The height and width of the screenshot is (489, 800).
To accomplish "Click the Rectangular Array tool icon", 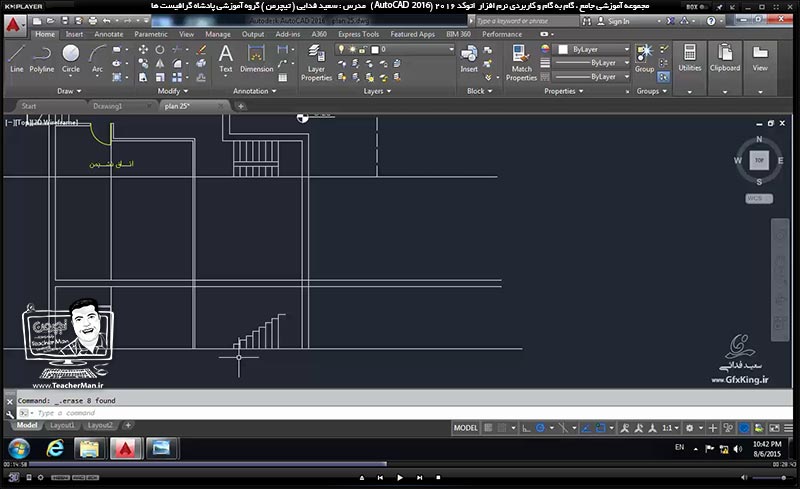I will (x=177, y=77).
